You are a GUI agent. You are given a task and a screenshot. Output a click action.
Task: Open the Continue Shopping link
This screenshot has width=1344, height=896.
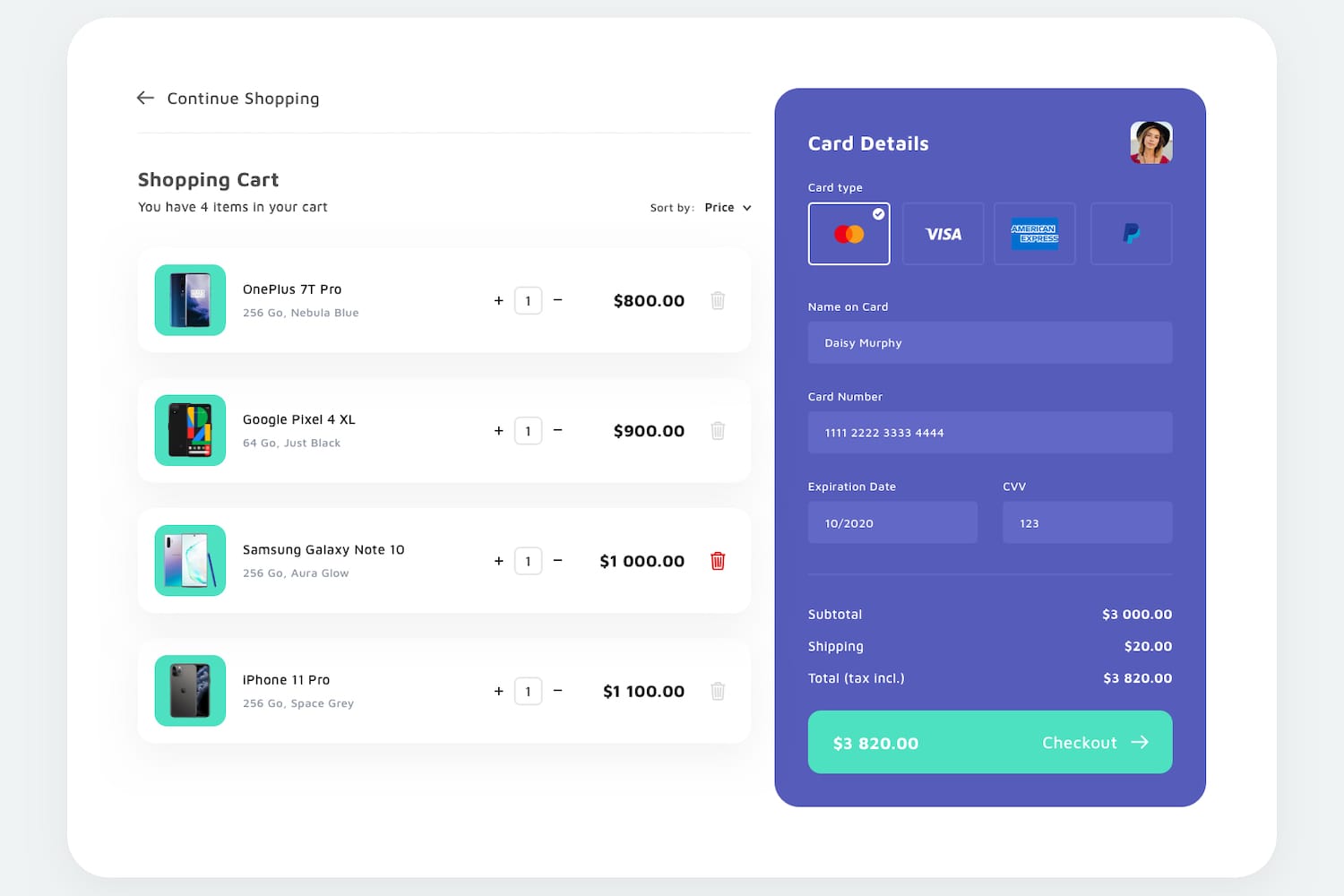(x=243, y=99)
